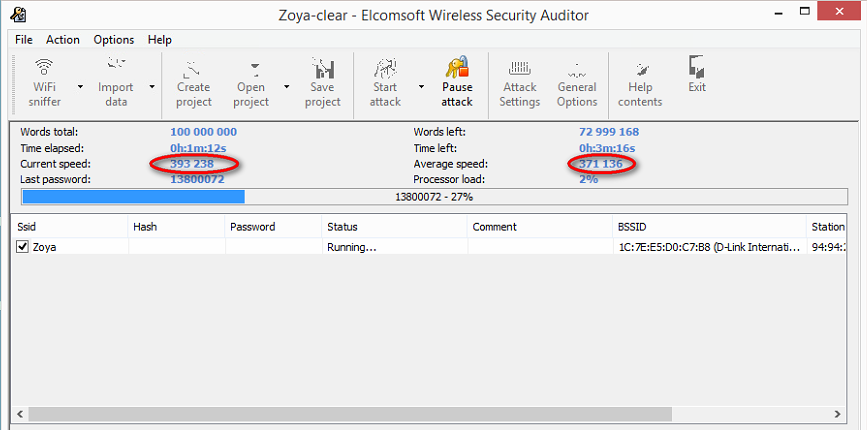Pause the running attack
Image resolution: width=867 pixels, height=430 pixels.
pos(457,83)
